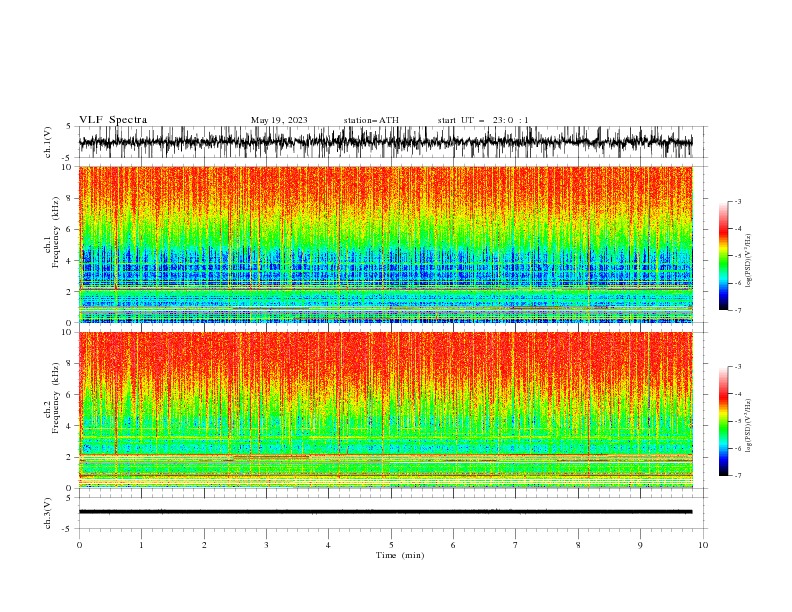The image size is (792, 612).
Task: Click the '8' kHz tick of ch.1 spectrogram
Action: click(71, 198)
